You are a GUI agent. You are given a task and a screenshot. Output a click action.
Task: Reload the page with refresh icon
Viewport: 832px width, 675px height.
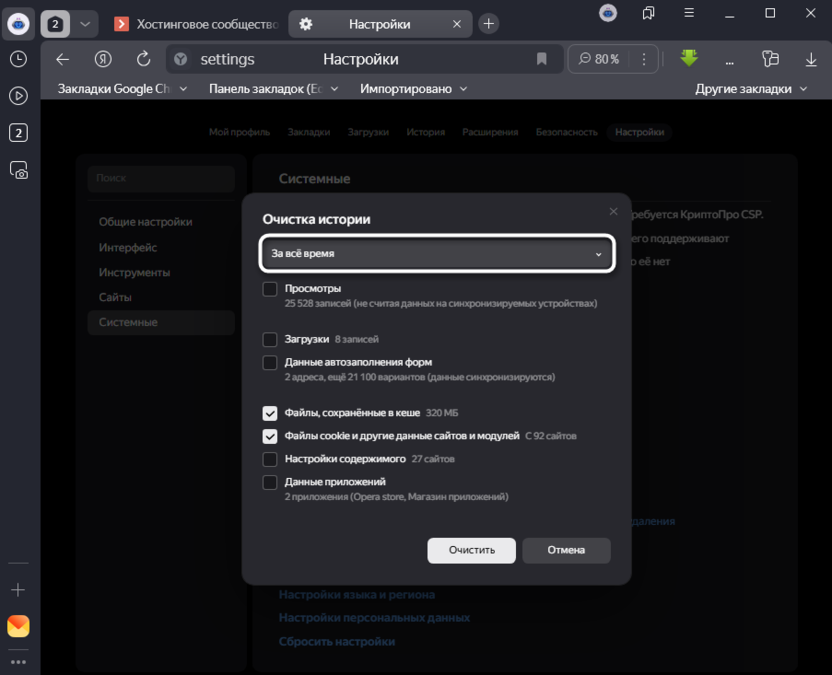143,60
